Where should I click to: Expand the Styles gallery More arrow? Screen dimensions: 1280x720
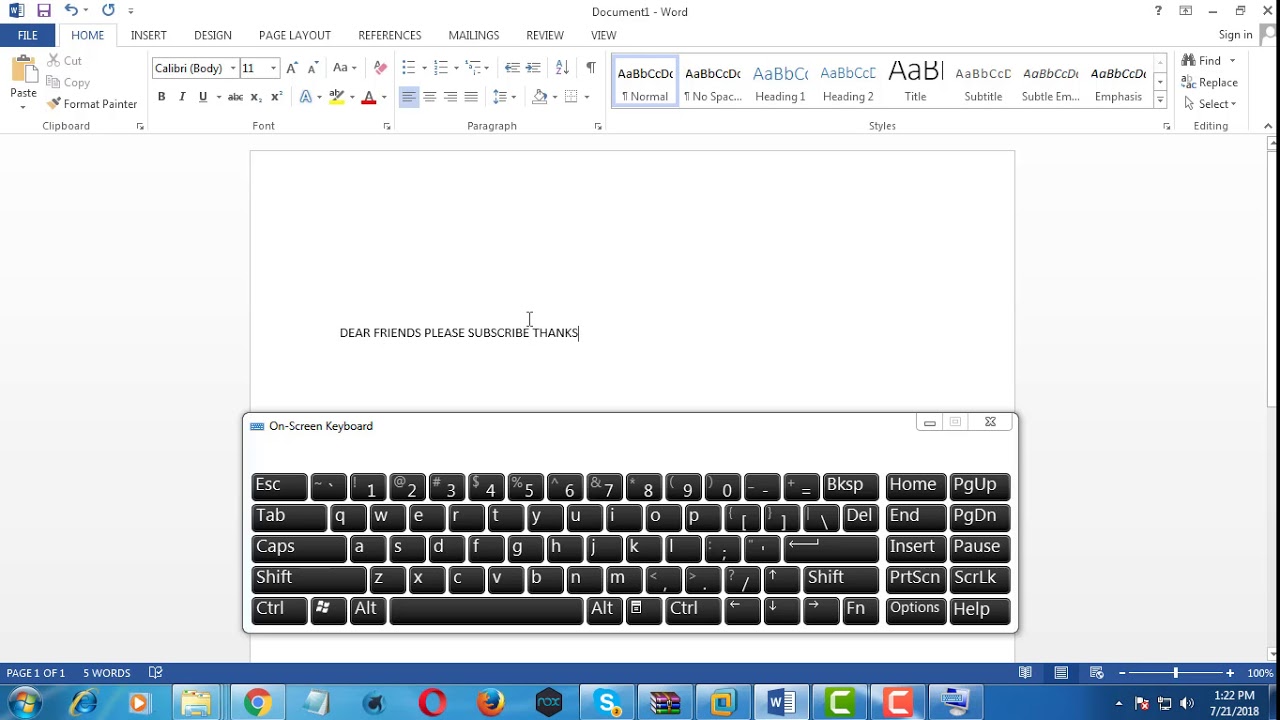pyautogui.click(x=1160, y=100)
